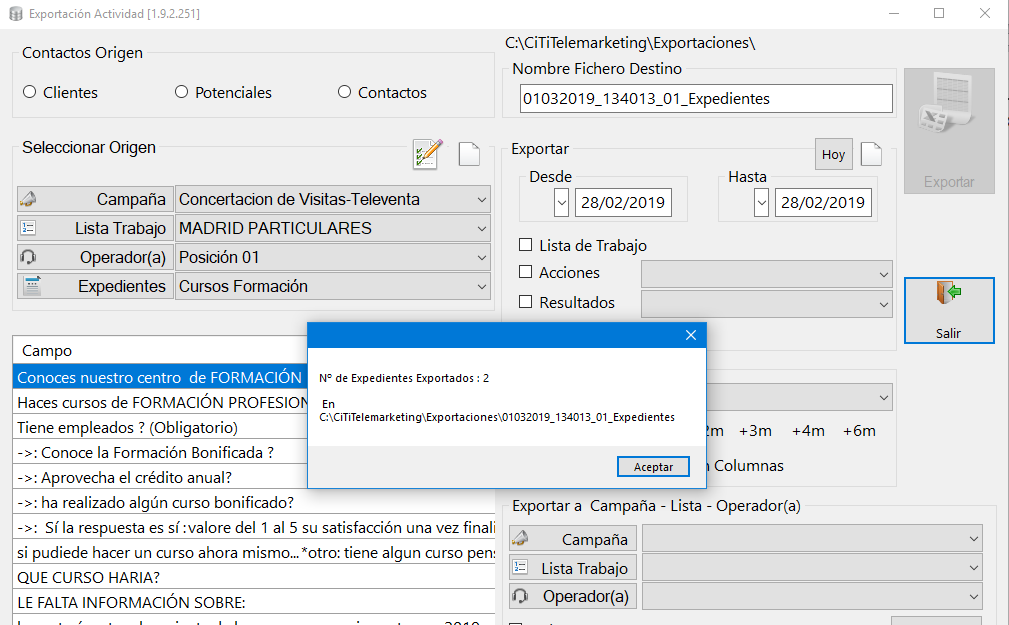Screen dimensions: 1009x625
Task: Click the list icon in Exportar a section
Action: 520,567
